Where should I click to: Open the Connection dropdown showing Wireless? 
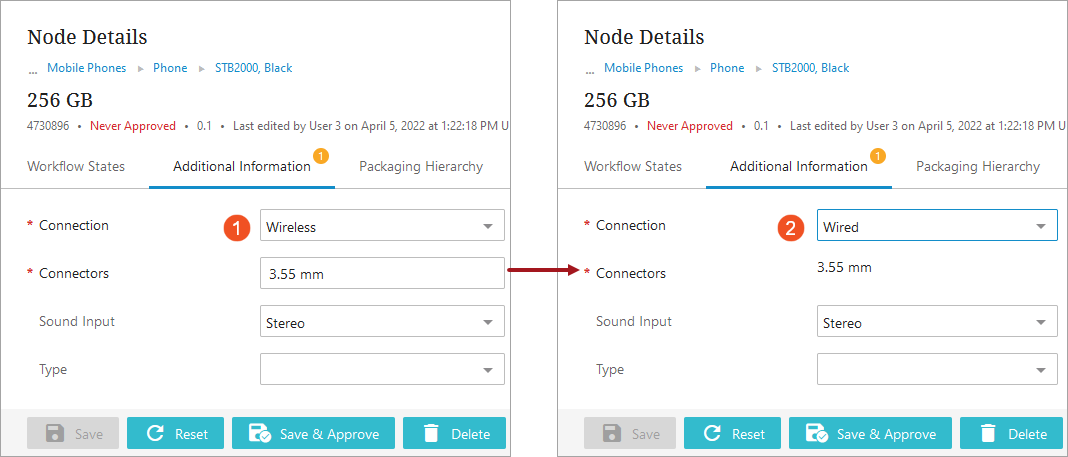coord(382,226)
